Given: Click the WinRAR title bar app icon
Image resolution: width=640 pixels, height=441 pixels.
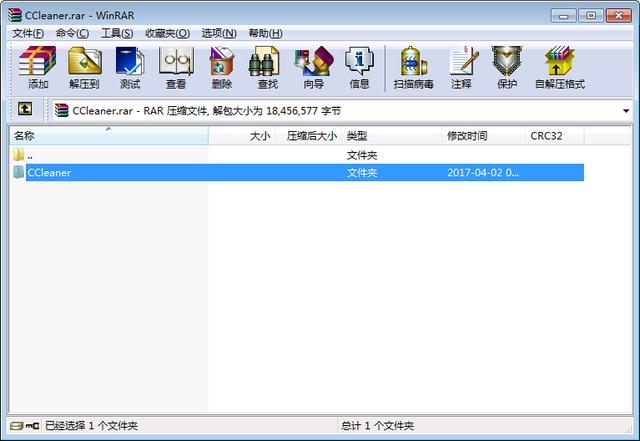Looking at the screenshot, I should (15, 15).
